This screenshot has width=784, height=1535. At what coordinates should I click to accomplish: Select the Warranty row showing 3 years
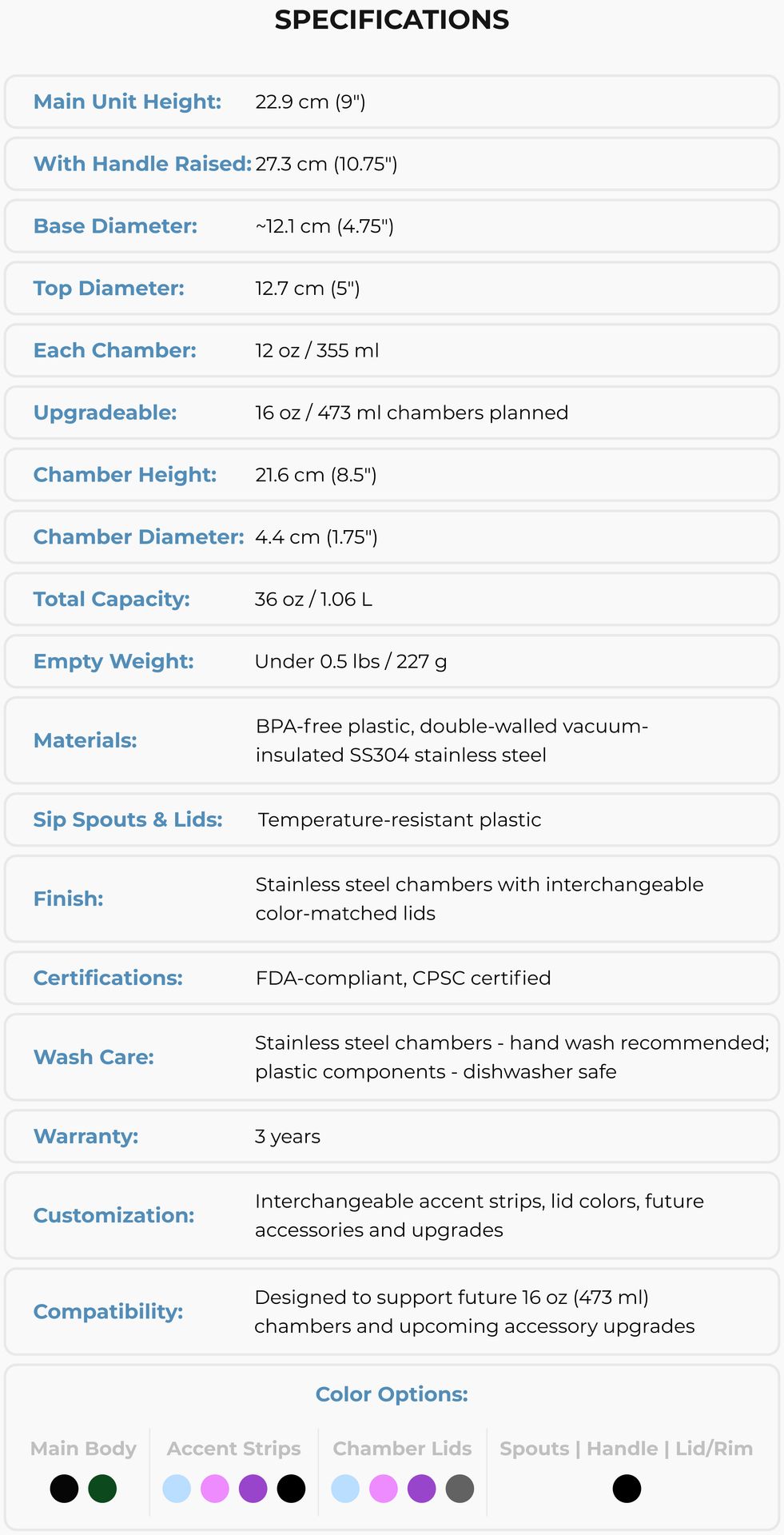point(392,1136)
